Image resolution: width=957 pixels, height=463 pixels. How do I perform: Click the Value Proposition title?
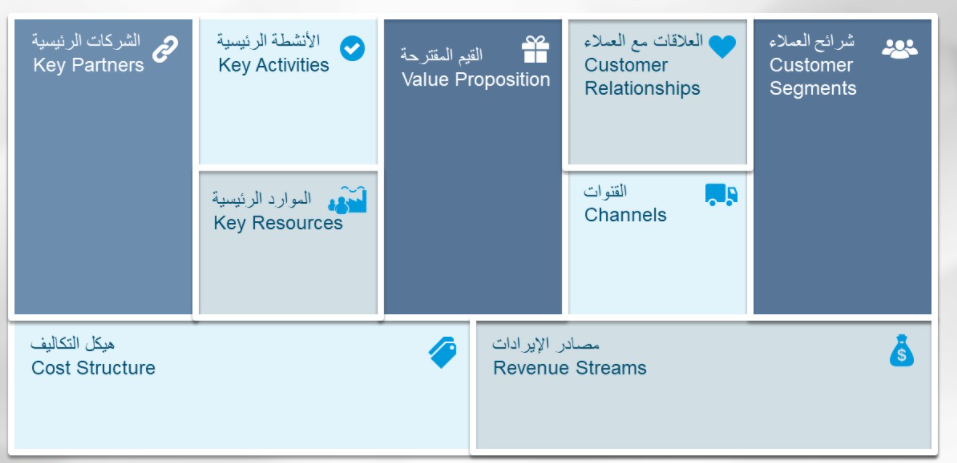coord(475,79)
